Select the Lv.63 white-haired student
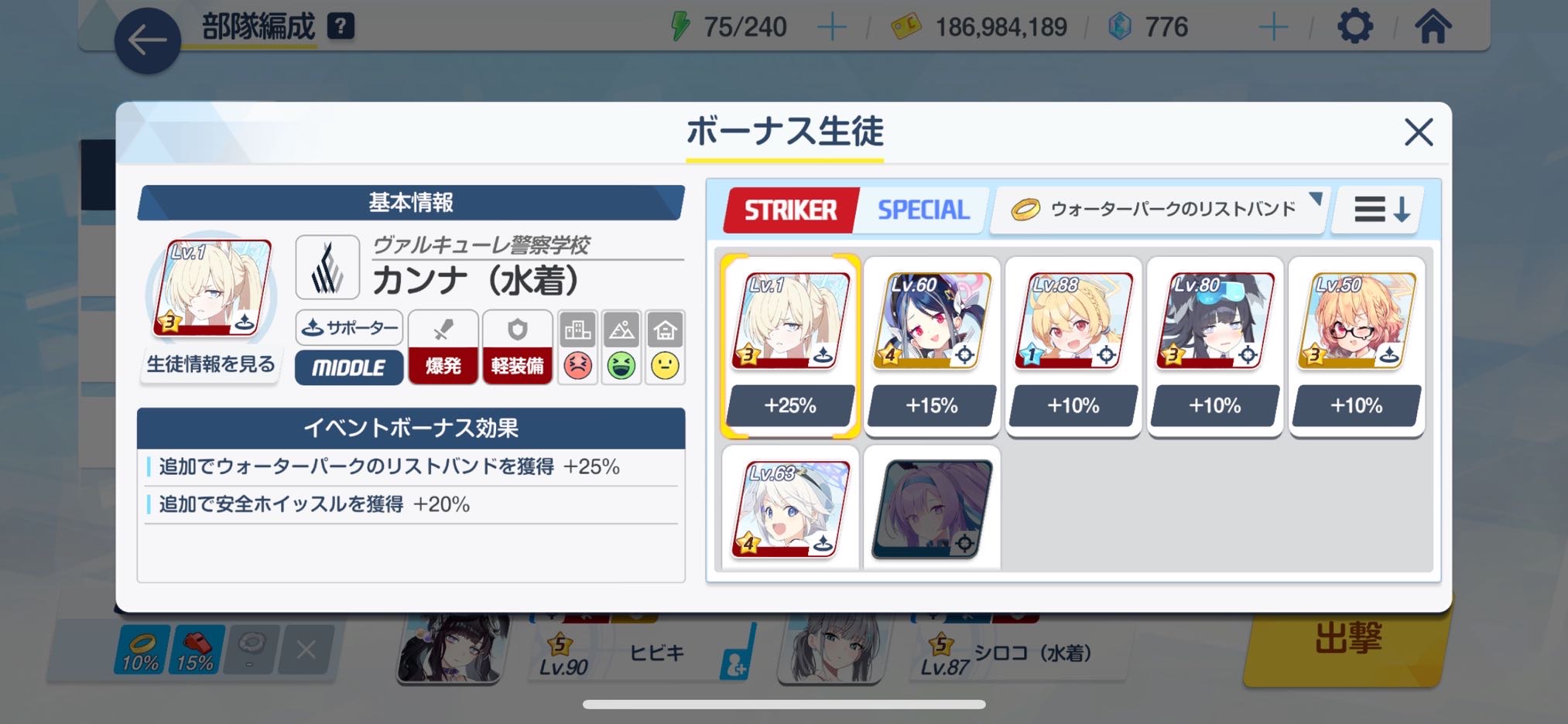The height and width of the screenshot is (724, 1568). (x=790, y=508)
